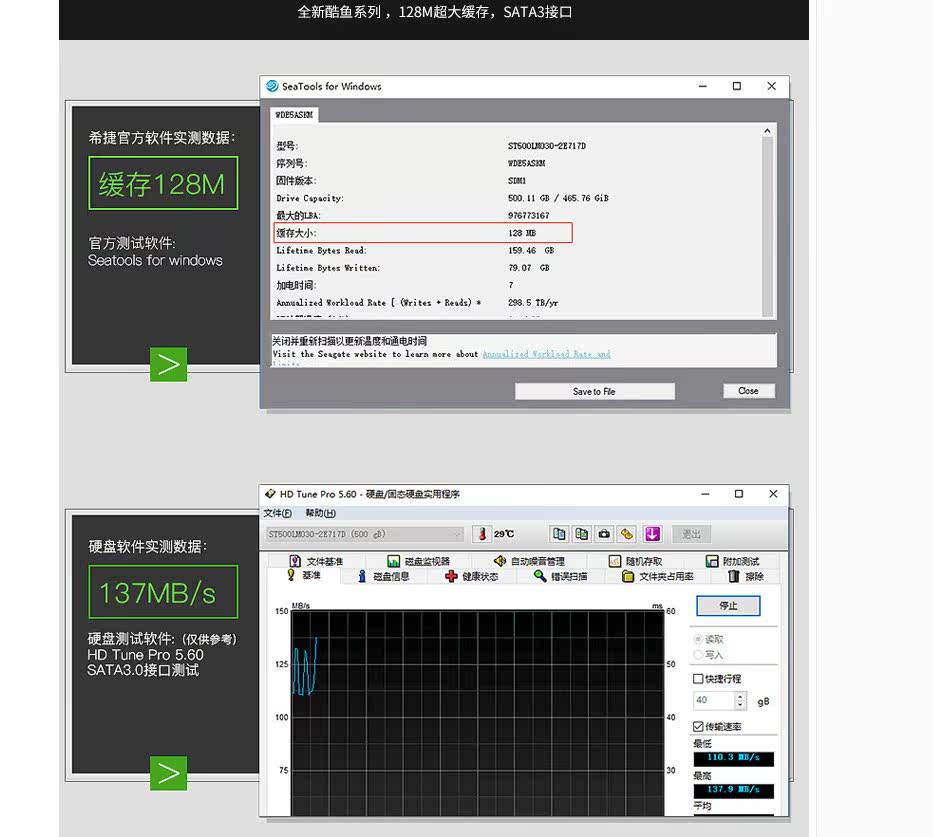Switch to the 磁盘信息 tab
The width and height of the screenshot is (933, 837).
384,576
